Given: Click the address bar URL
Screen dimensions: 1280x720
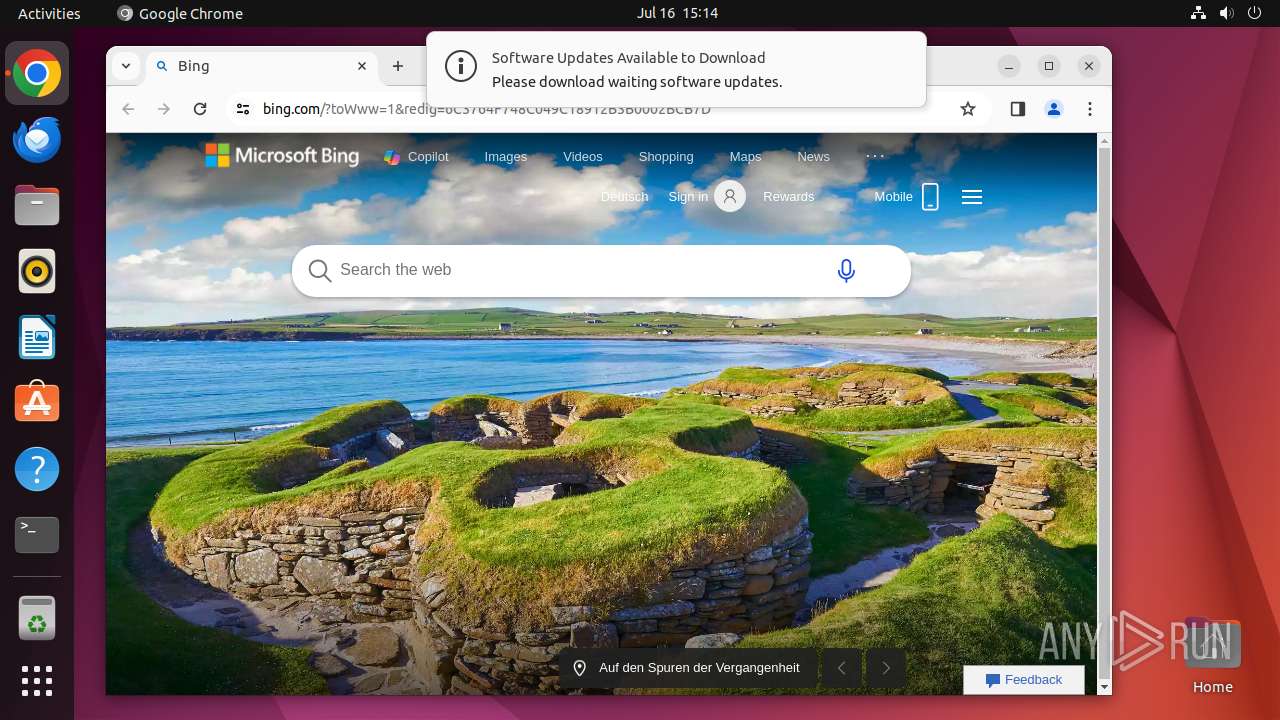Looking at the screenshot, I should click(x=486, y=109).
